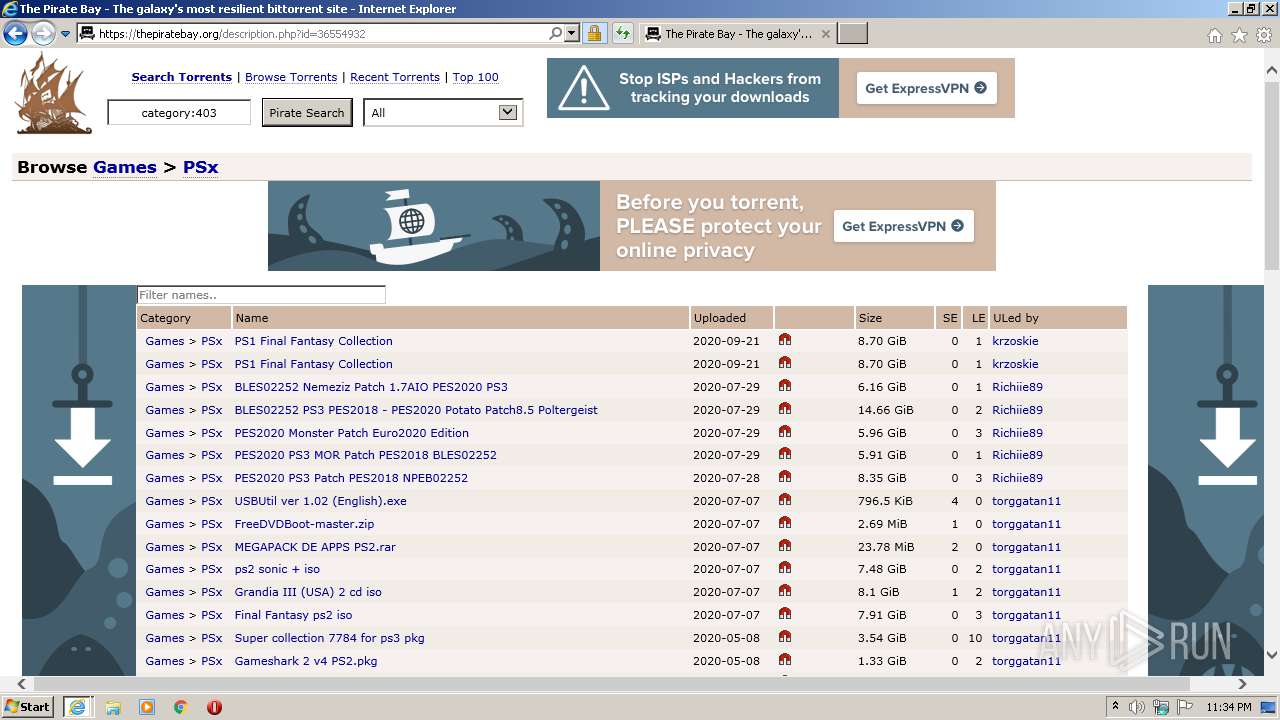Click the vertical scrollbar down arrow
This screenshot has height=720, width=1280.
point(1272,656)
